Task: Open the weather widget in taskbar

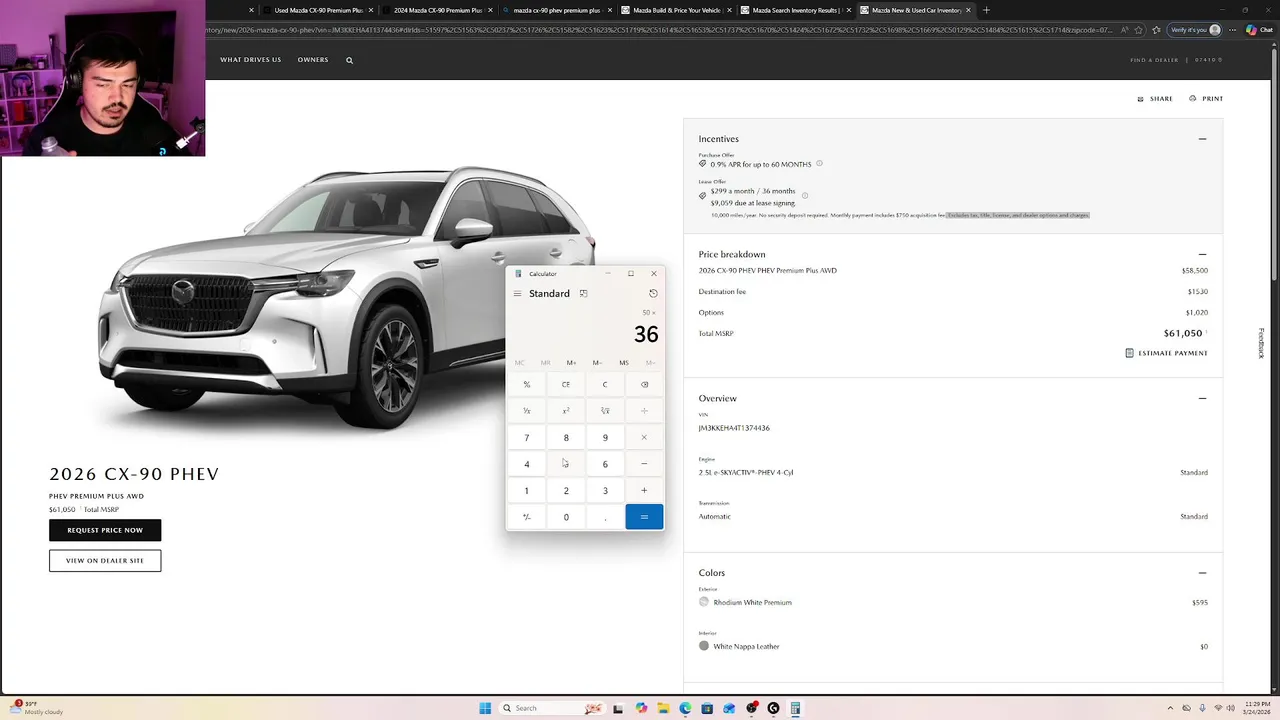Action: click(x=38, y=707)
